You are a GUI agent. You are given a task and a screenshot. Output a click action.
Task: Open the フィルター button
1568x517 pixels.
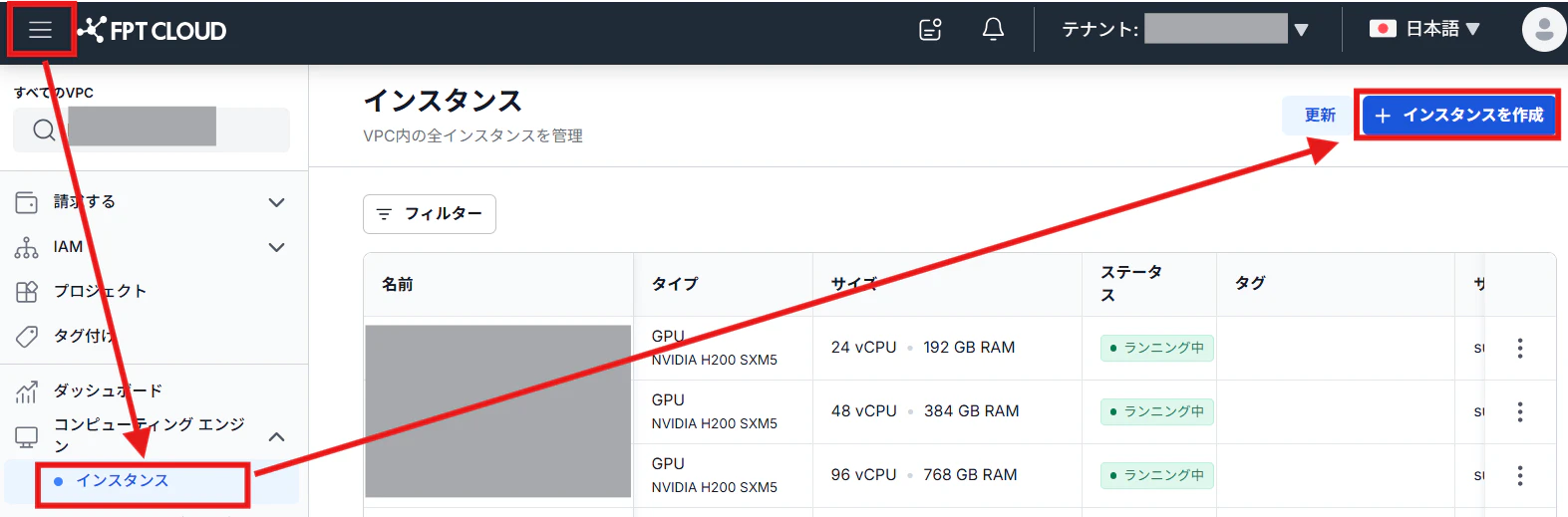(430, 214)
